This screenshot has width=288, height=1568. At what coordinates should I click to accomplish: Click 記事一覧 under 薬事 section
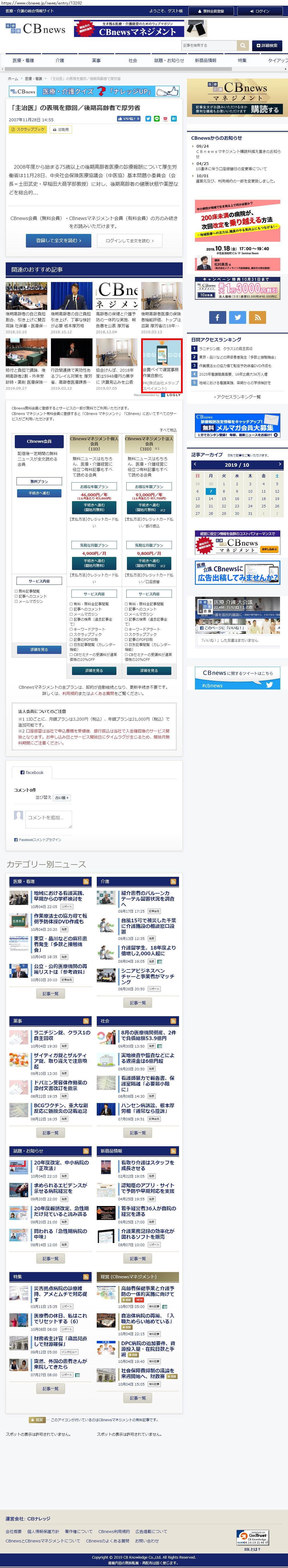pyautogui.click(x=51, y=1133)
